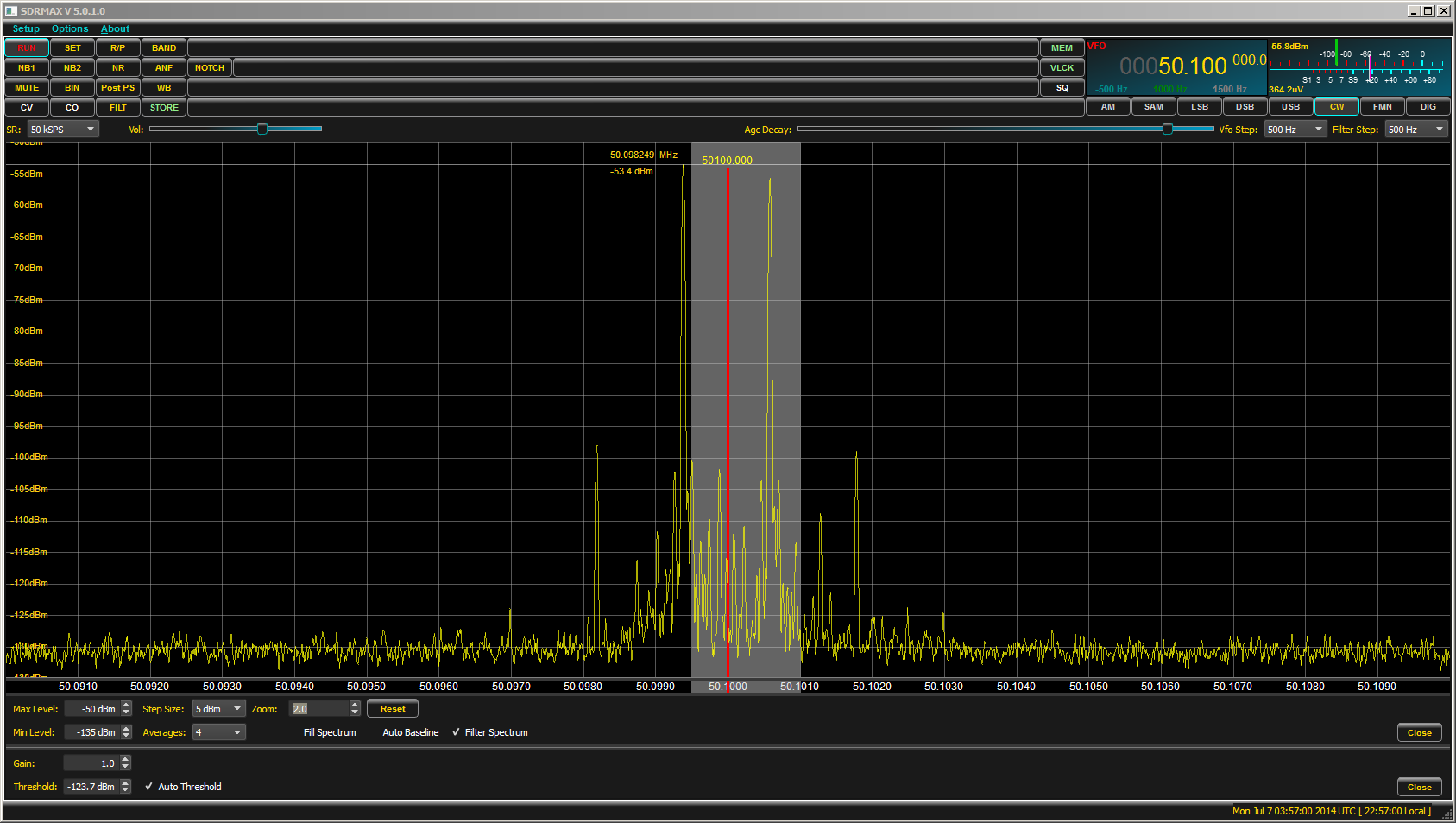Toggle the NOTCH filter button

point(209,68)
